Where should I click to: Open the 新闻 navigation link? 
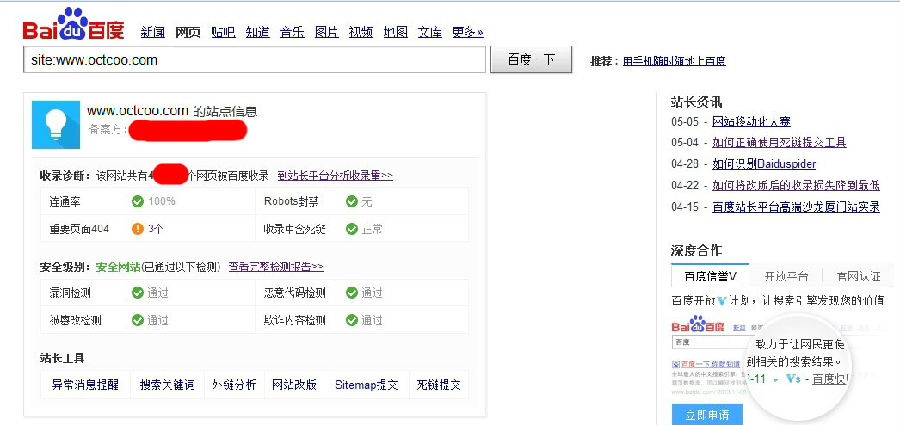(153, 32)
